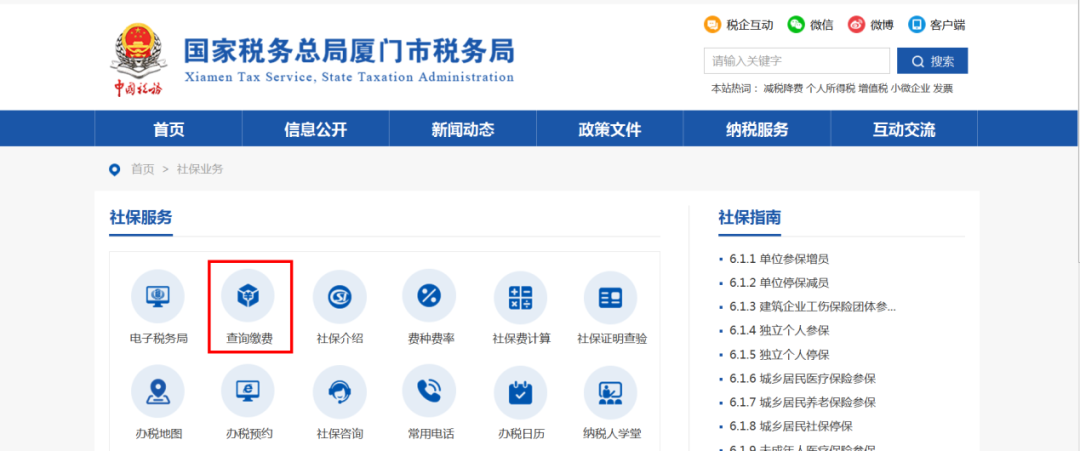Go to 信息公开 in navigation bar
The width and height of the screenshot is (1080, 451).
click(315, 129)
